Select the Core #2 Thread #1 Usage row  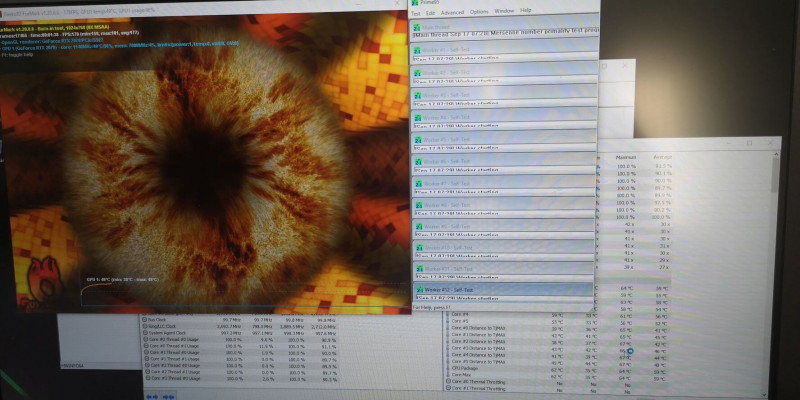242,372
